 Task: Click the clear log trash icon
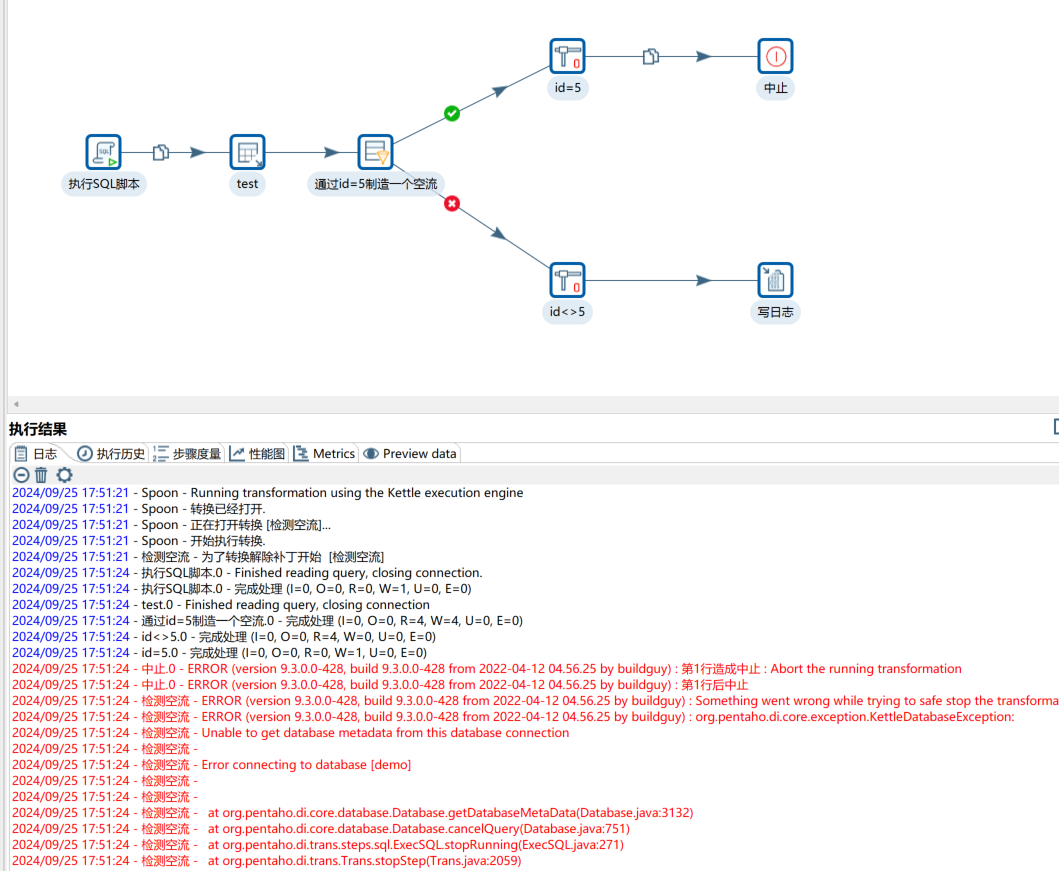click(x=41, y=475)
